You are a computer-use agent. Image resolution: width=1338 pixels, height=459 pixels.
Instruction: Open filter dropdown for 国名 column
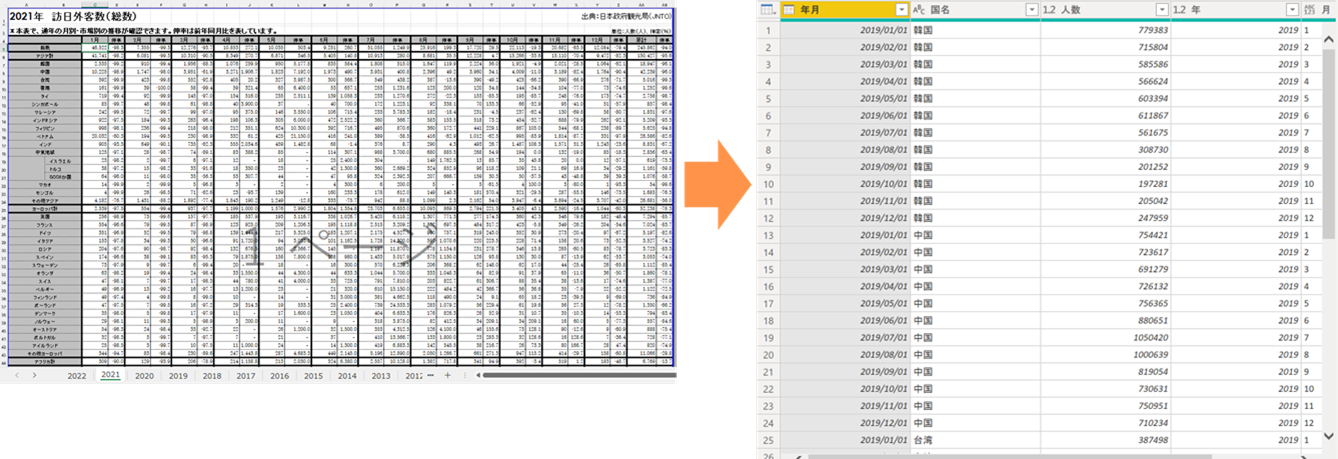point(1031,9)
